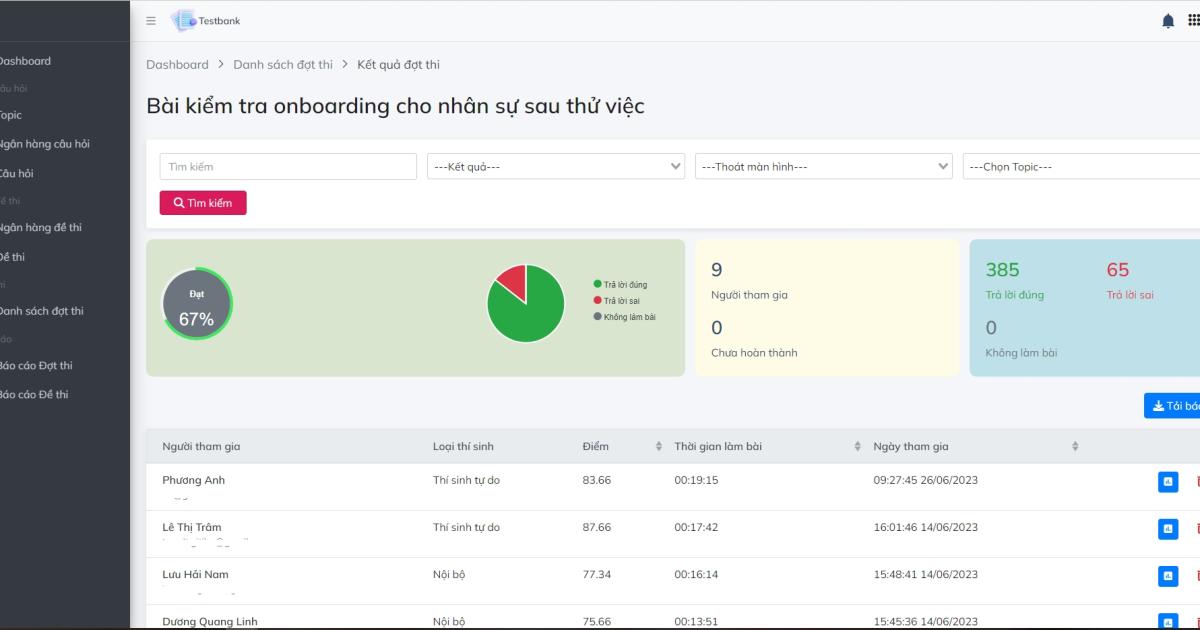
Task: Open the Chọn Topic dropdown
Action: [x=1080, y=166]
